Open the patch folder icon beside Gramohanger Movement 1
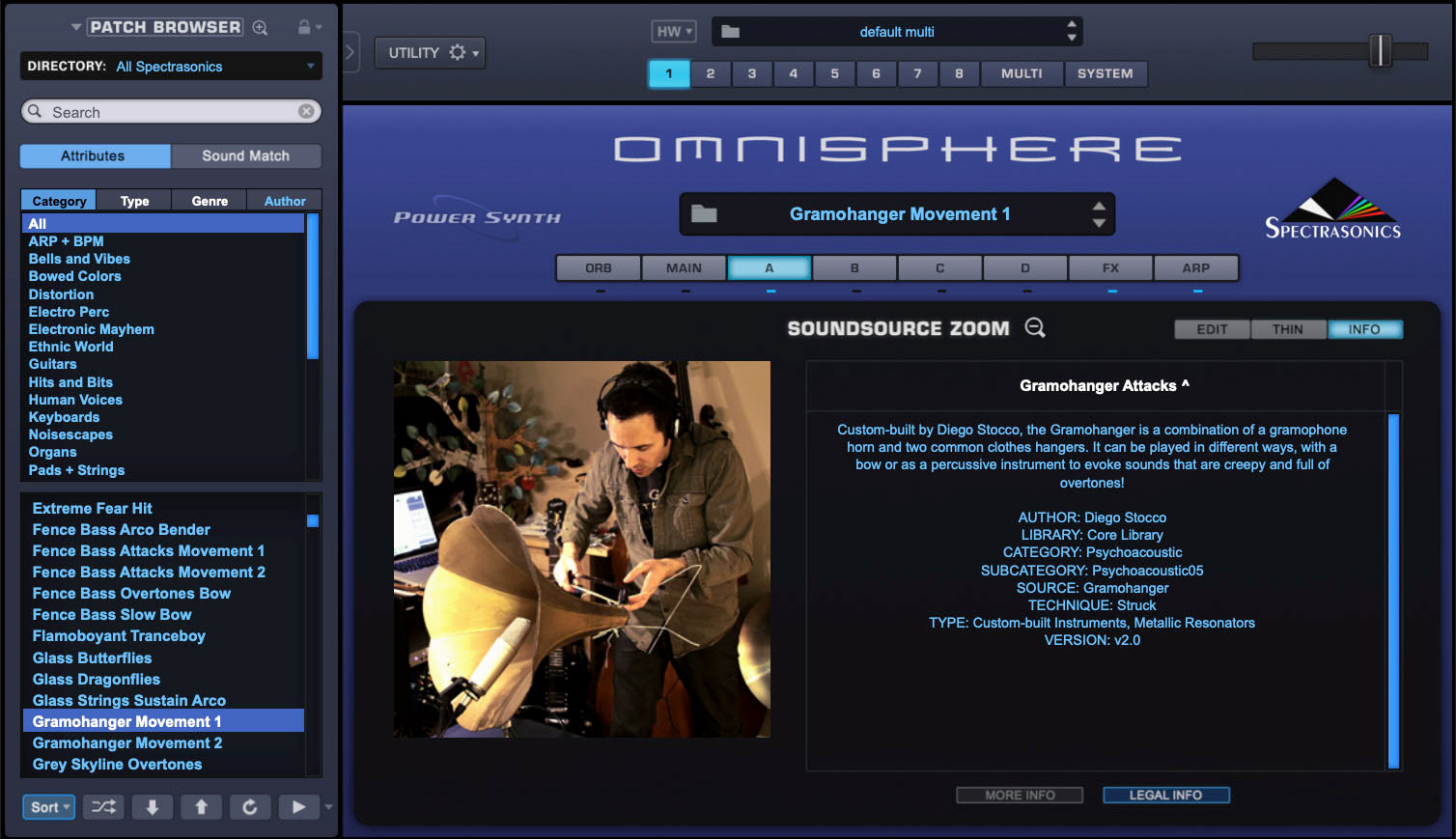1456x839 pixels. point(704,213)
